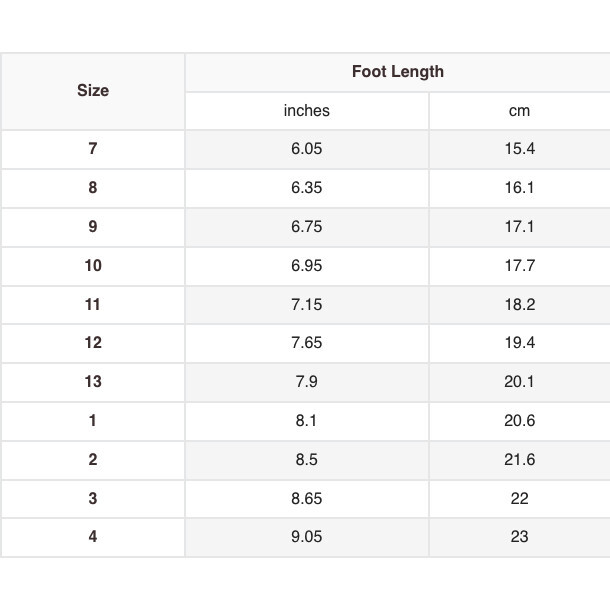
Task: Select the 7.15 inches value
Action: coord(306,305)
